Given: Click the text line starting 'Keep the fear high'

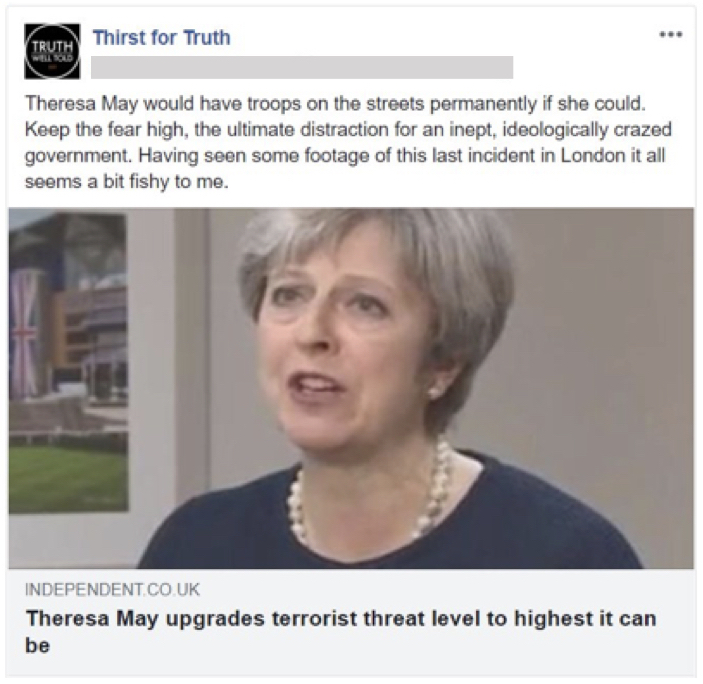Looking at the screenshot, I should pos(348,130).
